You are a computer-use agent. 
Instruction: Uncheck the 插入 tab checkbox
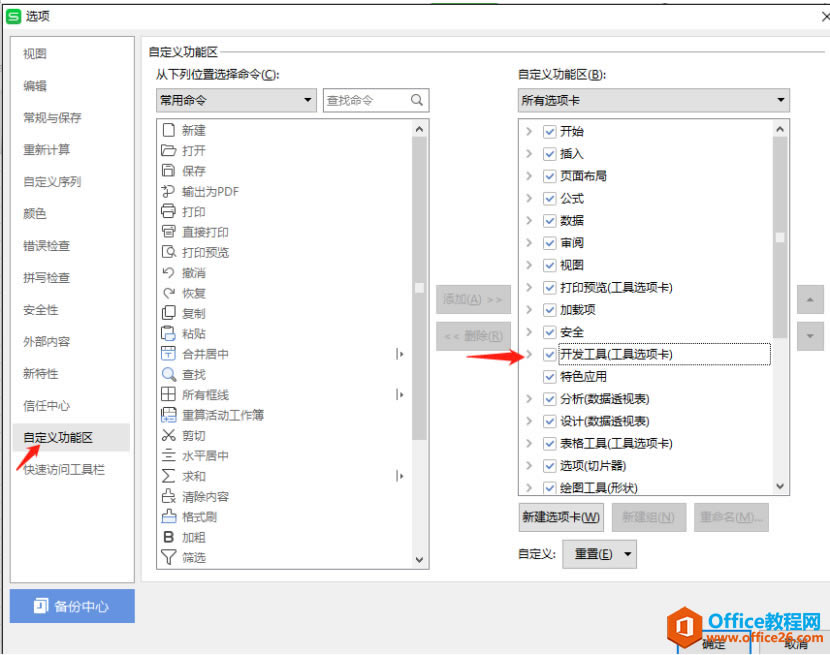549,154
